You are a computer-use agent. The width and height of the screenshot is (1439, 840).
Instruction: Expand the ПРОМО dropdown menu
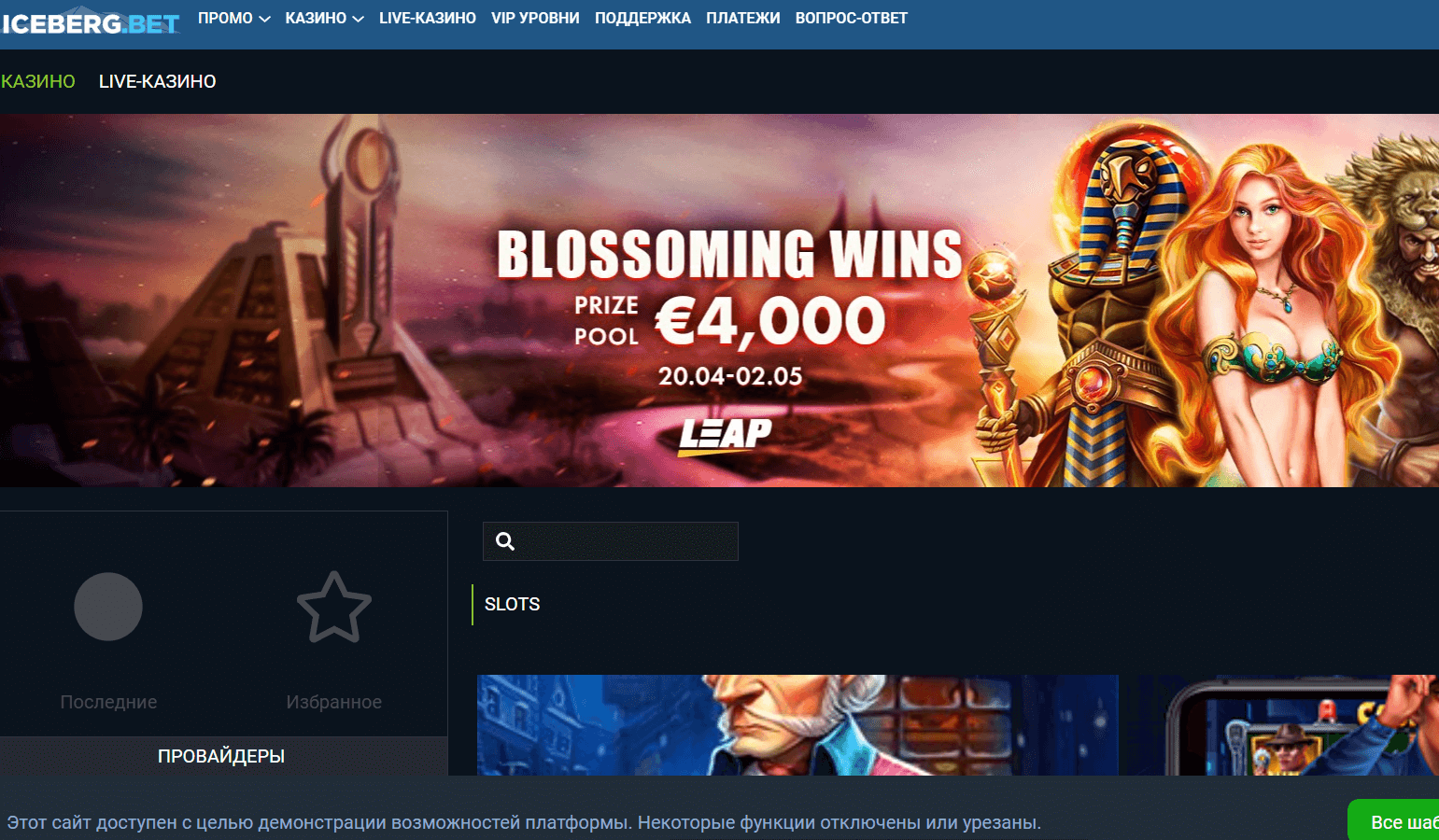(x=233, y=18)
